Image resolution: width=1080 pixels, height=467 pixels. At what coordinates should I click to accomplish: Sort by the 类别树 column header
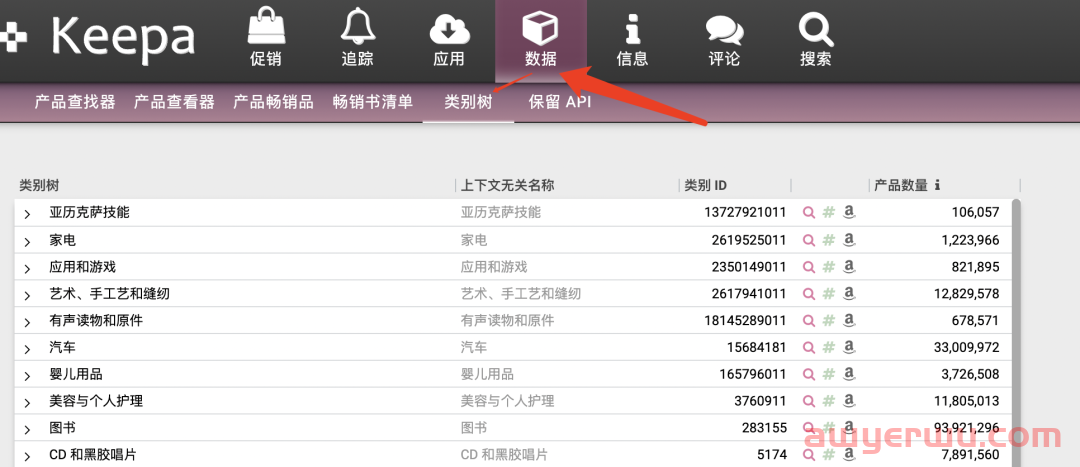tap(39, 185)
